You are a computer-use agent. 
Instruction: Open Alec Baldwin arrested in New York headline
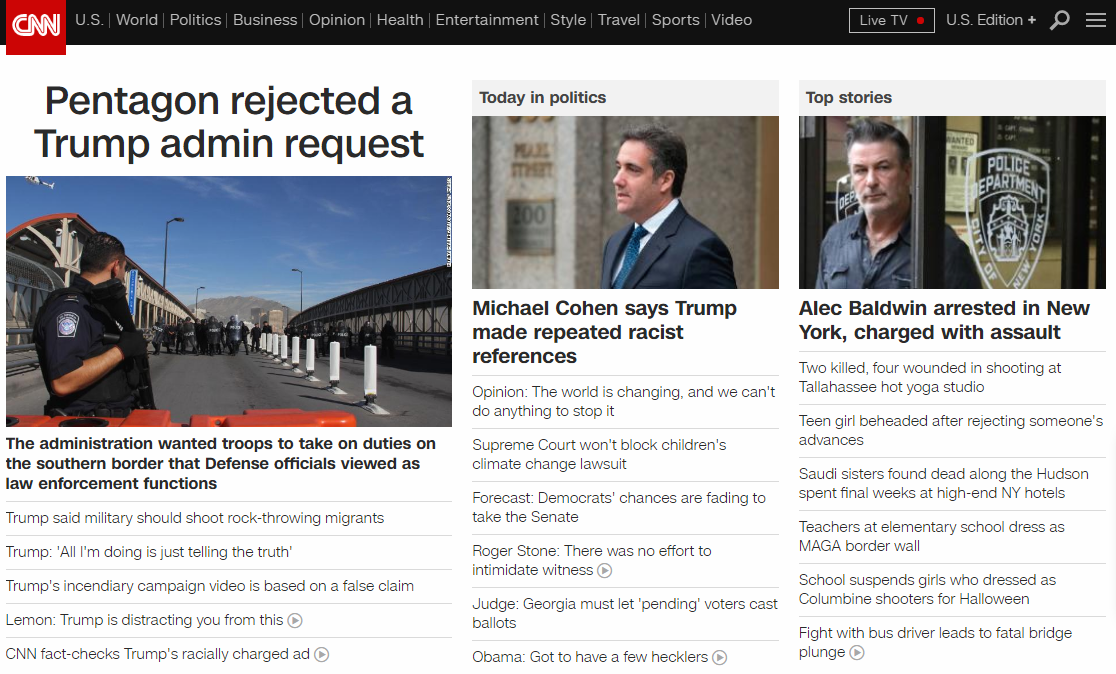(944, 320)
